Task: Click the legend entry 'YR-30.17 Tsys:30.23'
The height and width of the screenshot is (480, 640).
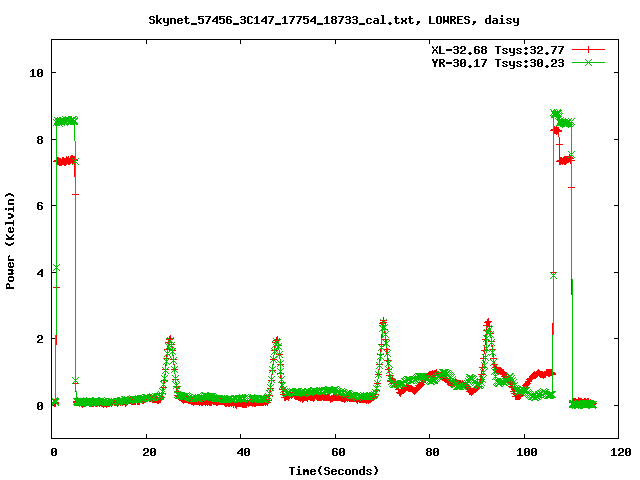Action: [x=498, y=63]
